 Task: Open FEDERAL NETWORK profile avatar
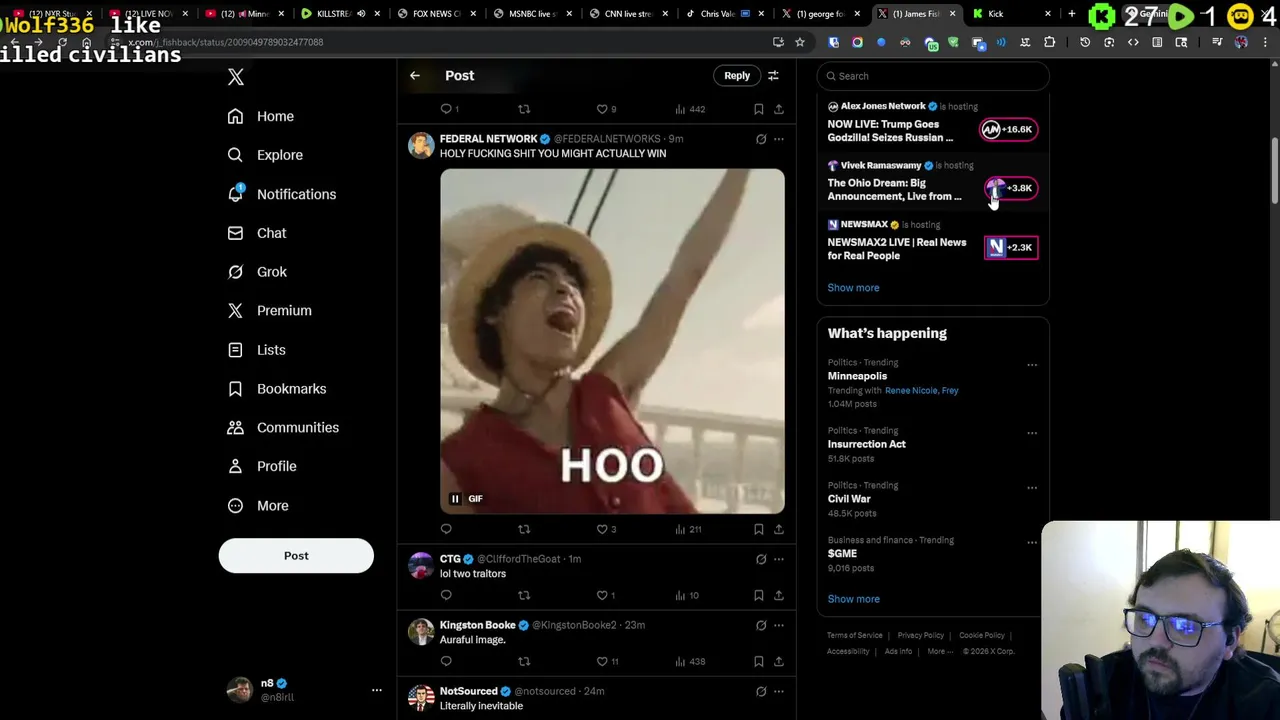click(421, 145)
